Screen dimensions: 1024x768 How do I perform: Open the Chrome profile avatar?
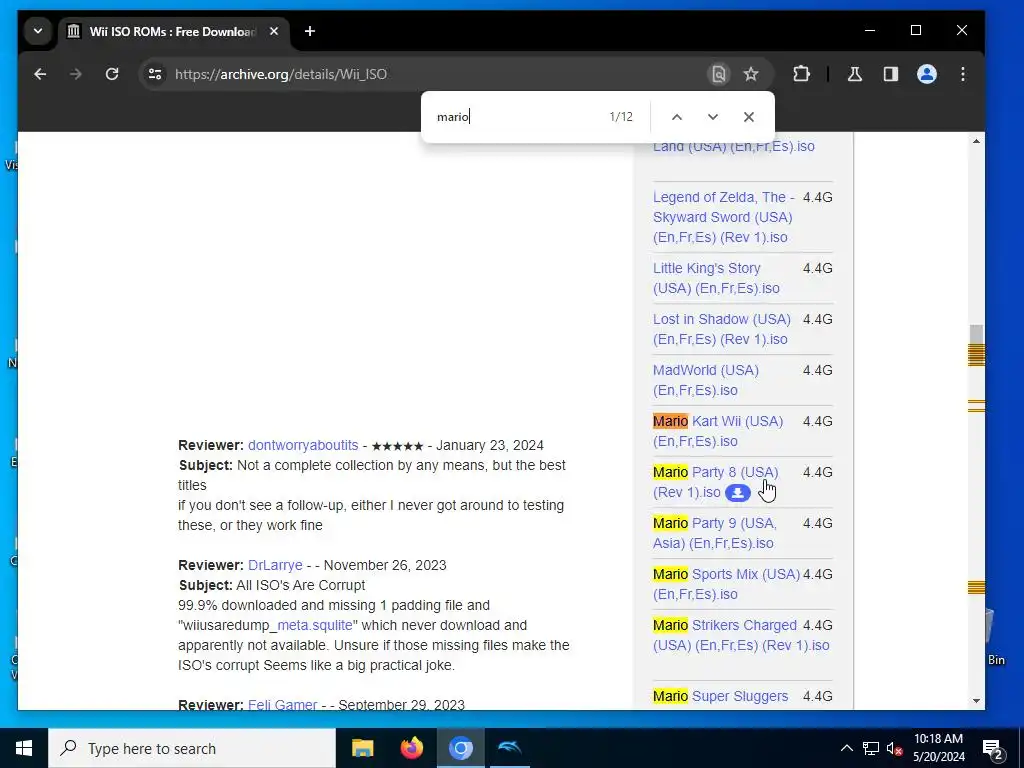pyautogui.click(x=927, y=74)
